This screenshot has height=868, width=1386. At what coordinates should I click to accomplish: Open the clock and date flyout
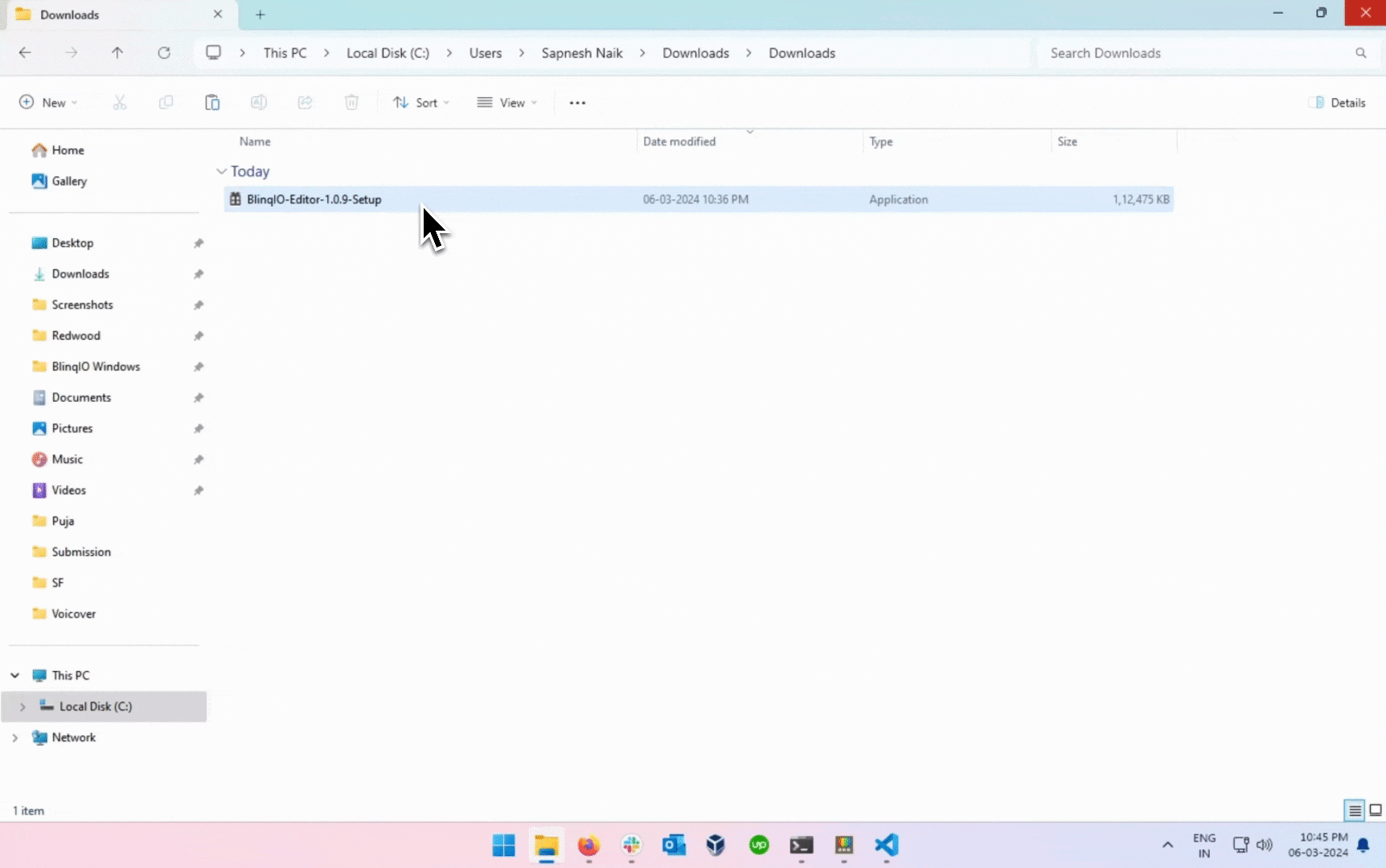pos(1318,845)
